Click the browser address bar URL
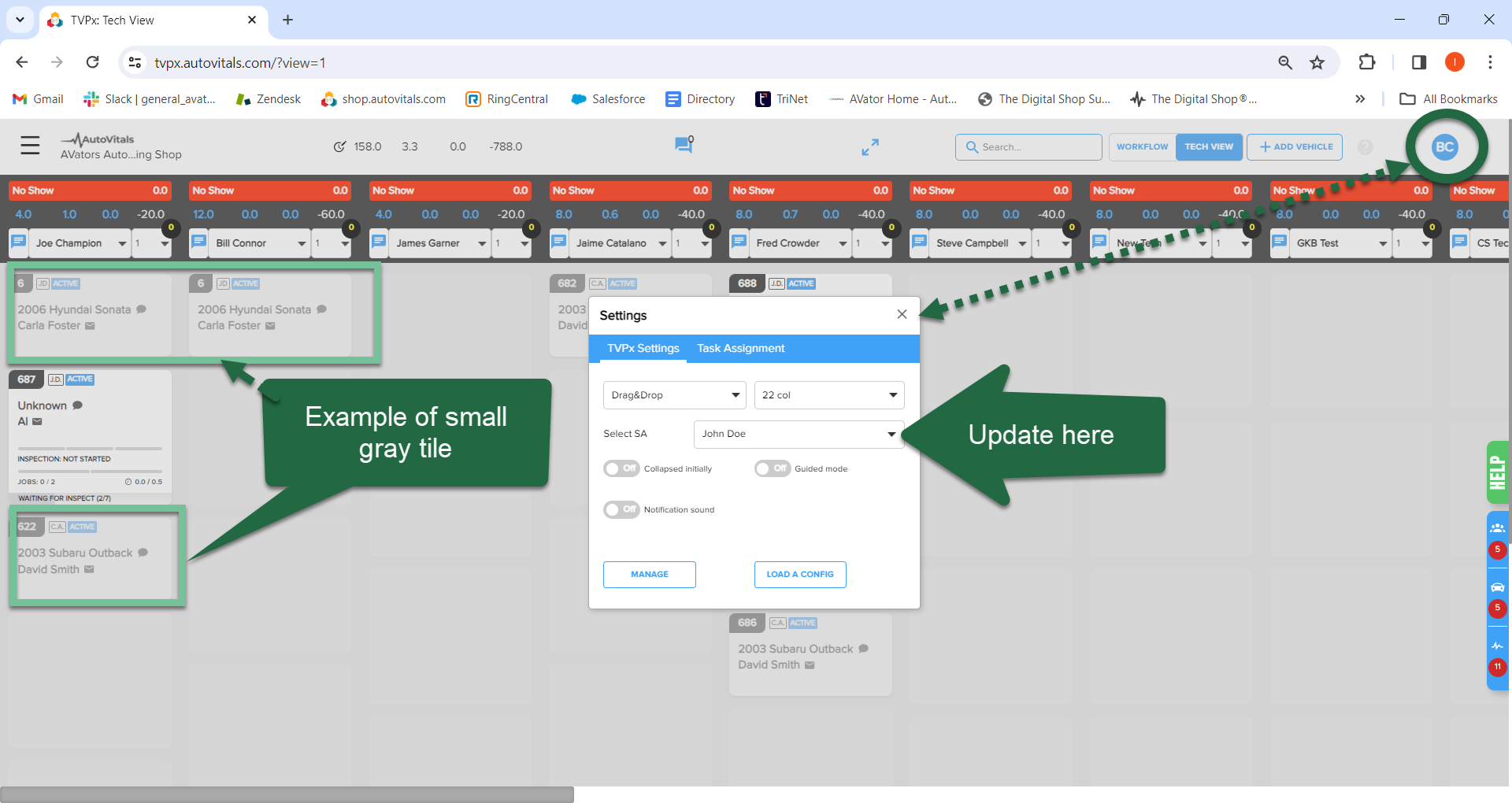Viewport: 1512px width, 803px height. 240,63
